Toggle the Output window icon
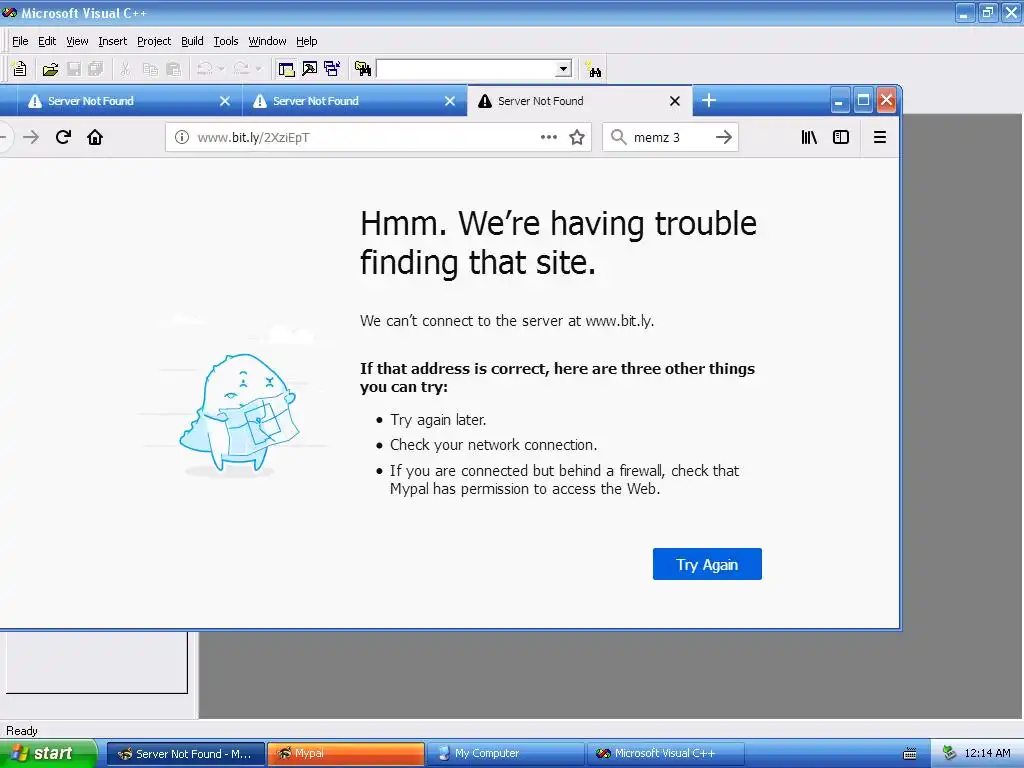1024x768 pixels. tap(310, 69)
